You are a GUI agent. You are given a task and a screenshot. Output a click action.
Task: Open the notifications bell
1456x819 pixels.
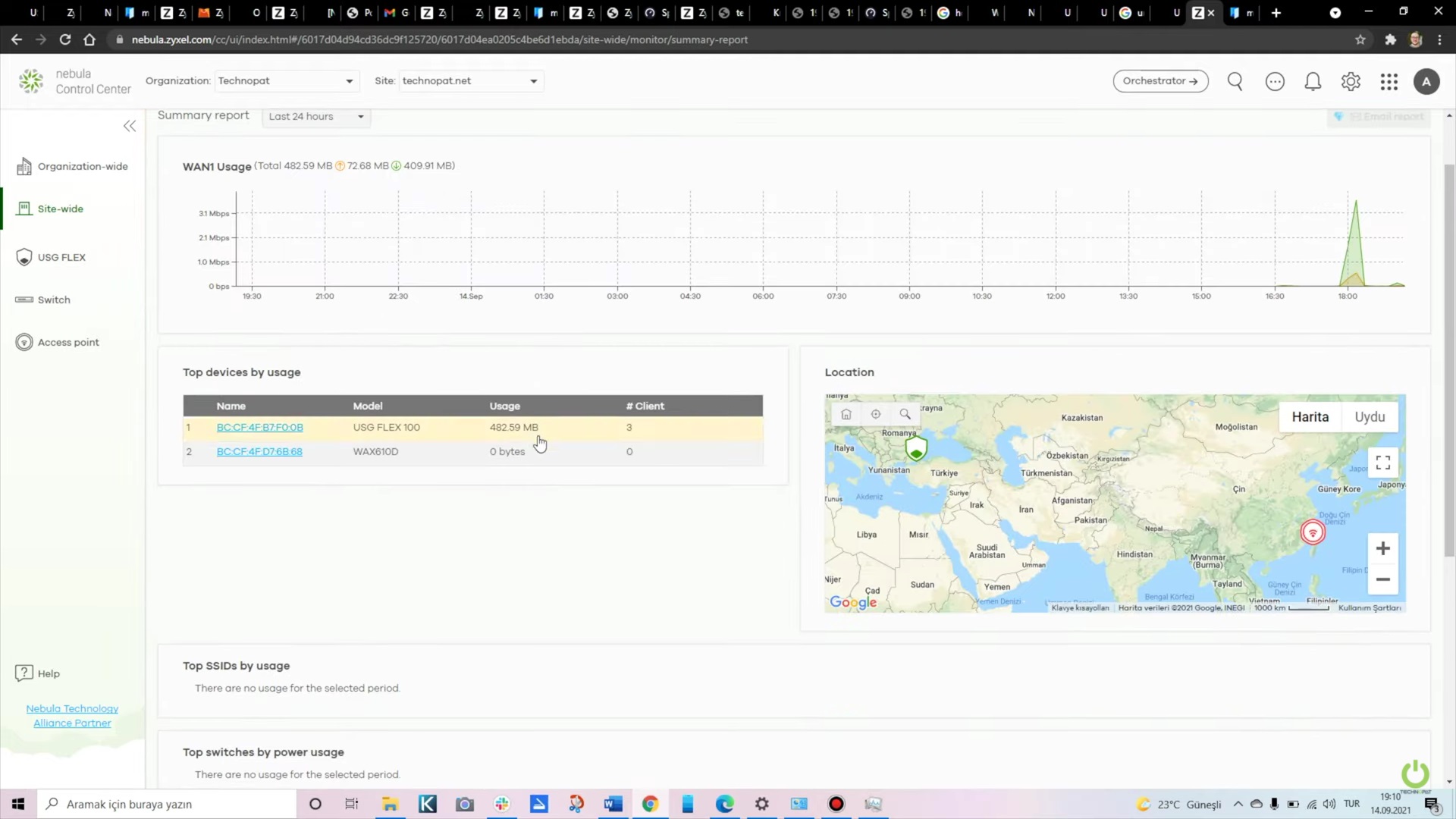(x=1313, y=81)
